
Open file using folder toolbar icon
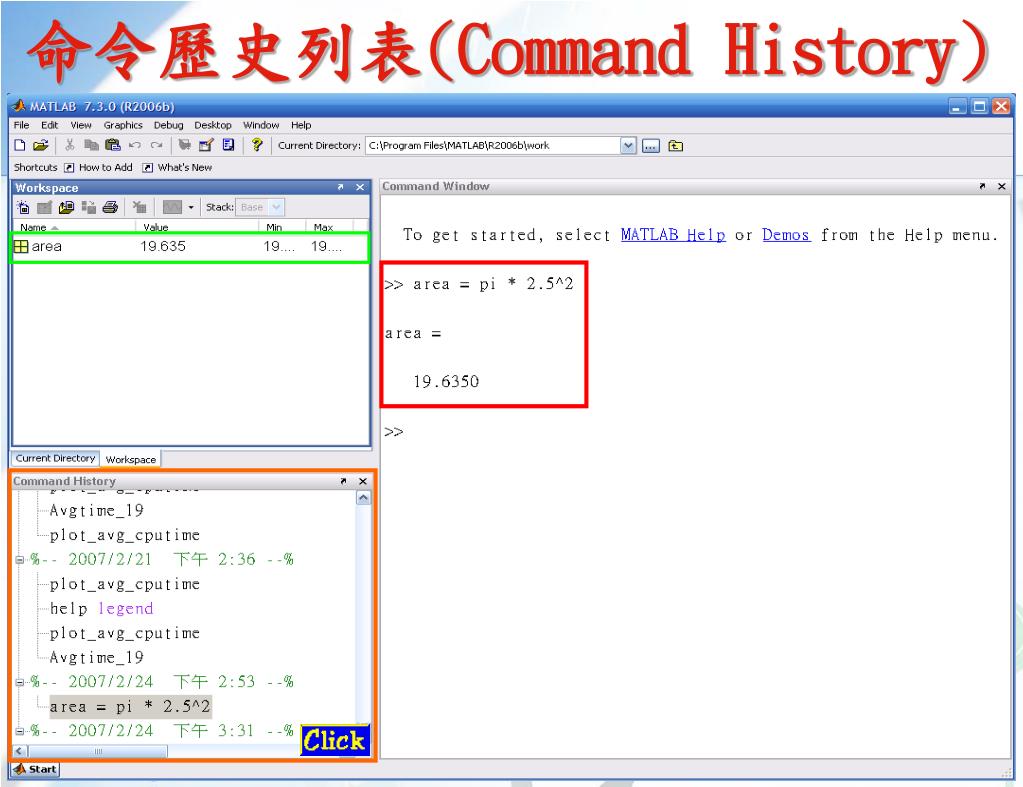coord(40,145)
